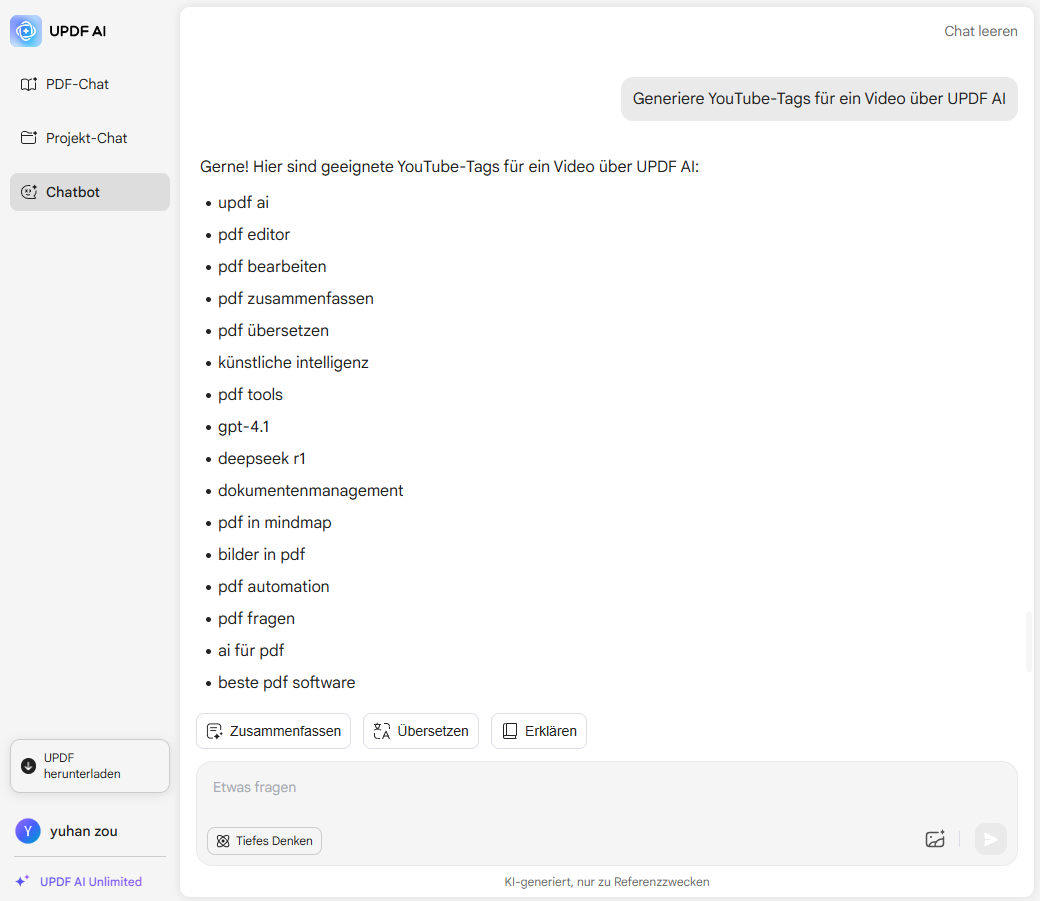
Task: Click the Erklären quick action button
Action: coord(539,730)
